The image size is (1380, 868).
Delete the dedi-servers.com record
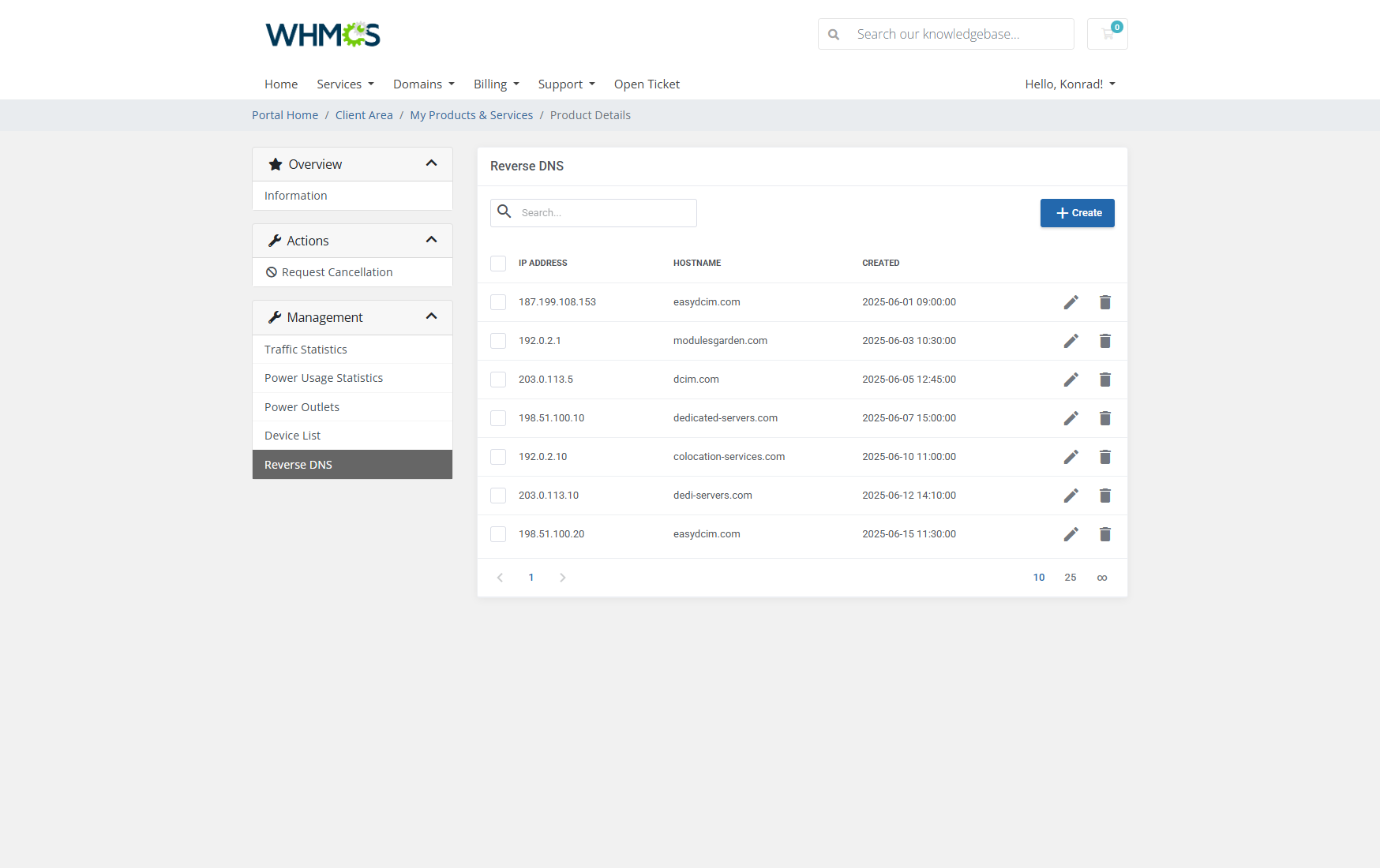click(1105, 496)
